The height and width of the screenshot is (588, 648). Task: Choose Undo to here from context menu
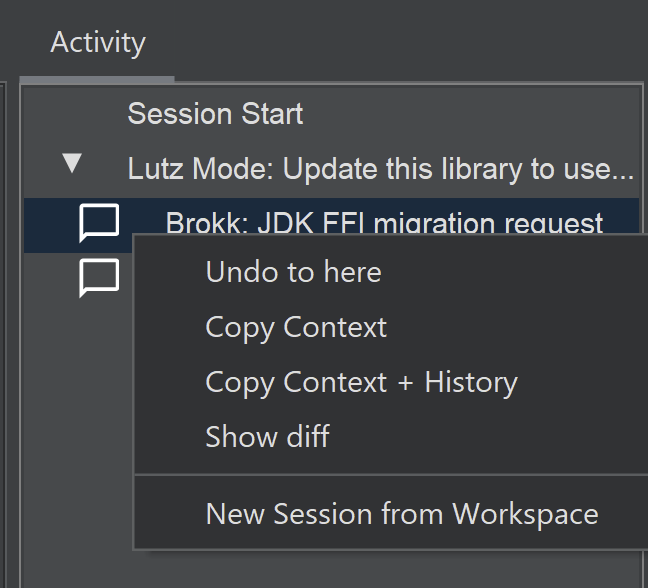pos(293,272)
